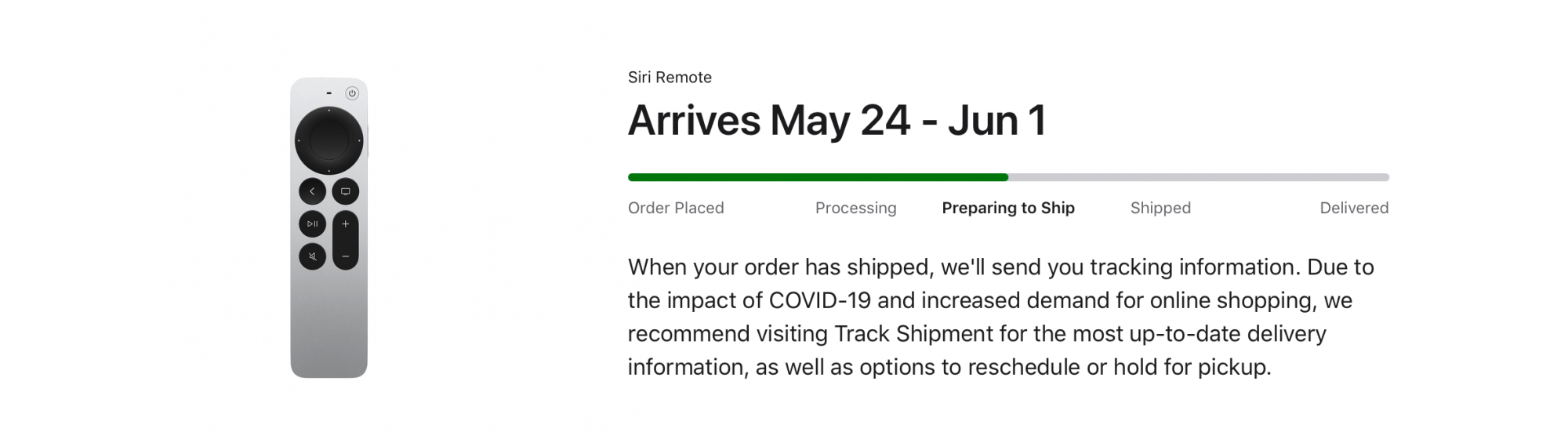Click the circular clickpad on the remote
Viewport: 1568px width, 432px height.
pyautogui.click(x=328, y=141)
